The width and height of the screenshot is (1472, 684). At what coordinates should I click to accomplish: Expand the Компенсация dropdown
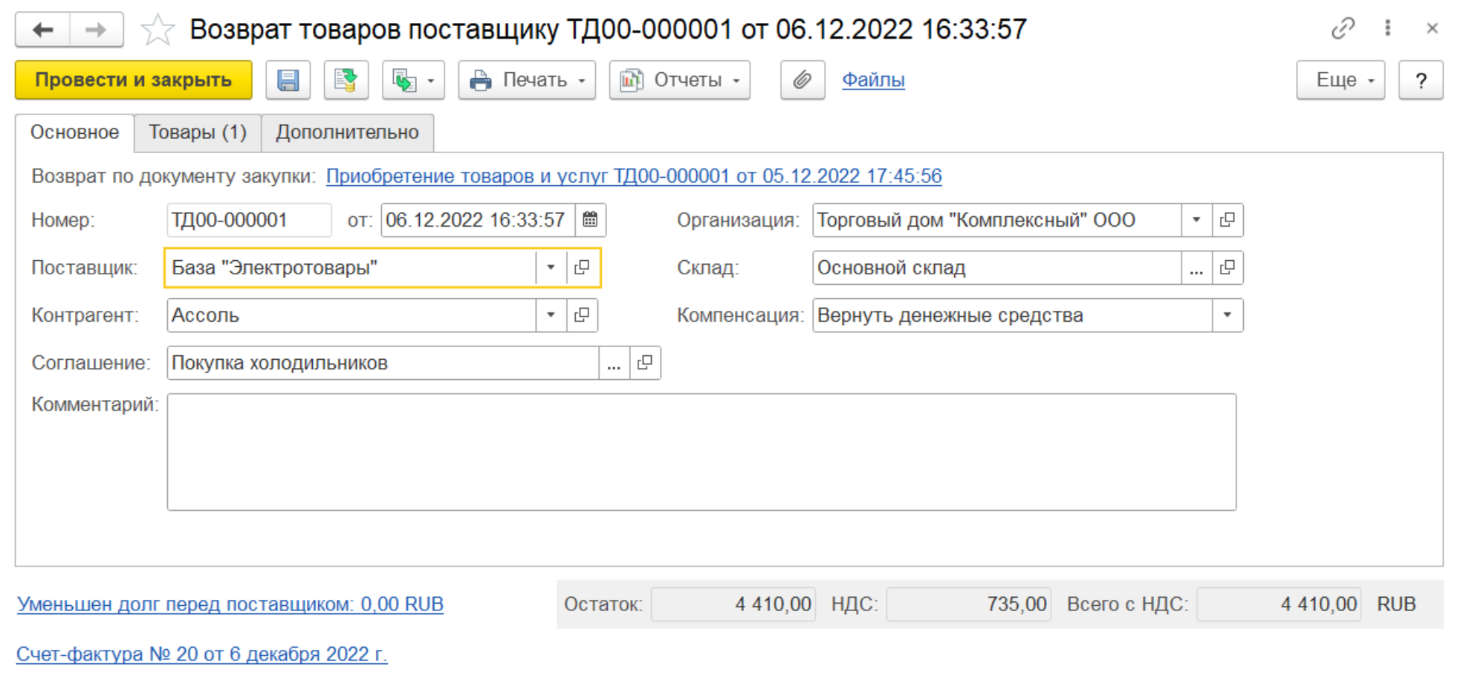(1227, 316)
